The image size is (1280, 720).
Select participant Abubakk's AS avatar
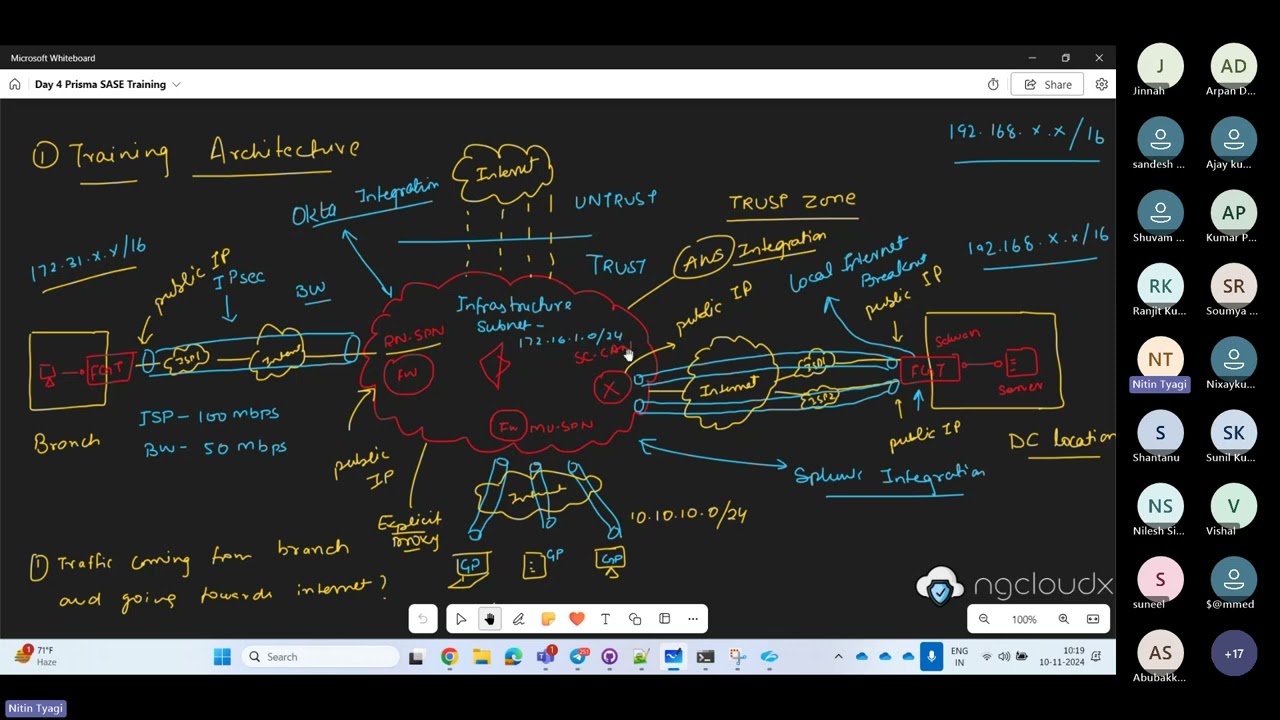[1160, 654]
